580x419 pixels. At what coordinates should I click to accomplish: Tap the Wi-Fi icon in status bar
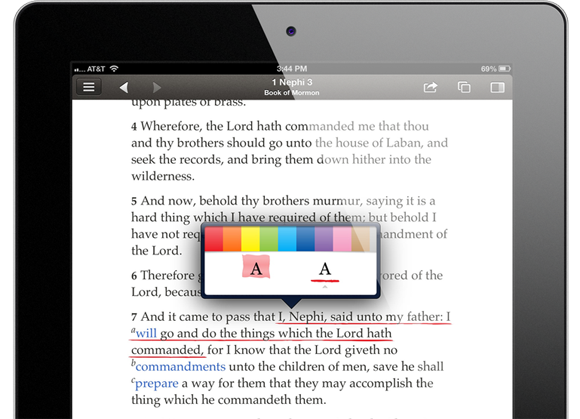pyautogui.click(x=114, y=68)
